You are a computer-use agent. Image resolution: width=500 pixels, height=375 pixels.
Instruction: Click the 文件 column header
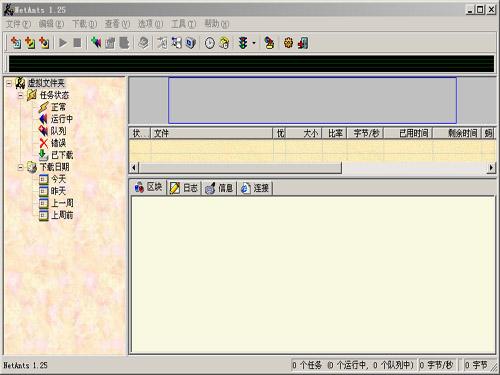click(x=212, y=133)
